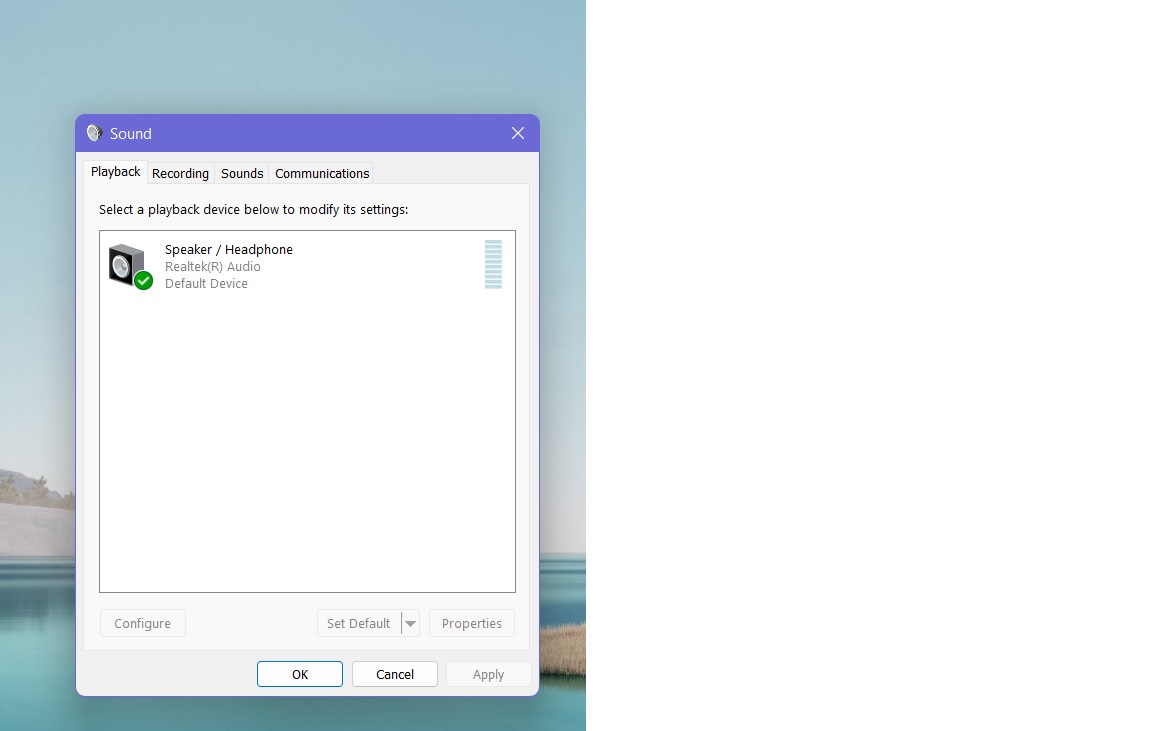This screenshot has height=731, width=1152.
Task: Click the green default device checkmark badge
Action: (143, 281)
